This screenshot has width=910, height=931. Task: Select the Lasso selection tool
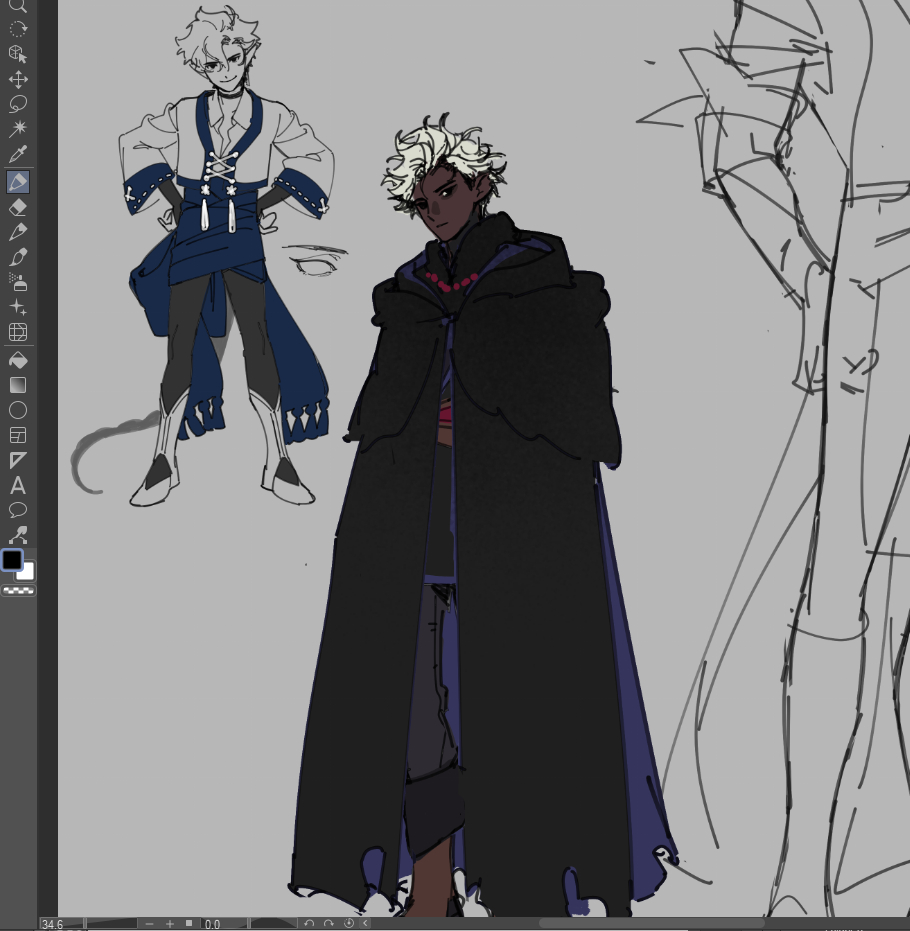coord(18,104)
